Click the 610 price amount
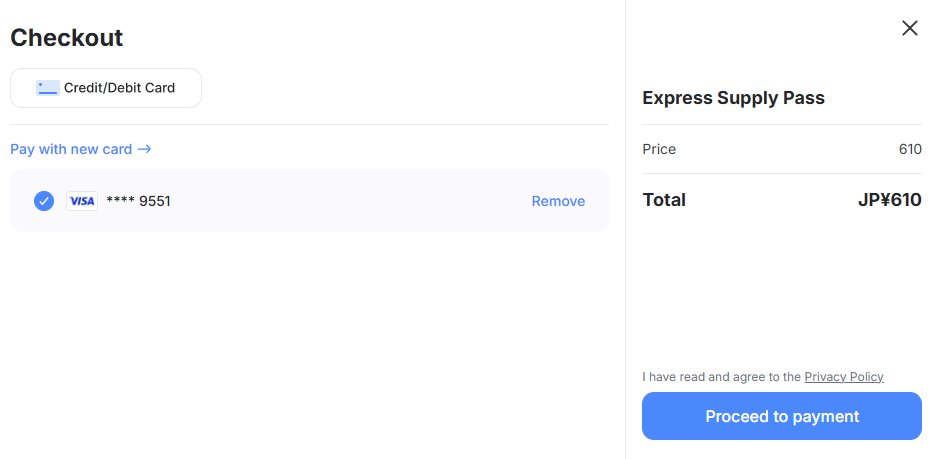 click(x=910, y=149)
